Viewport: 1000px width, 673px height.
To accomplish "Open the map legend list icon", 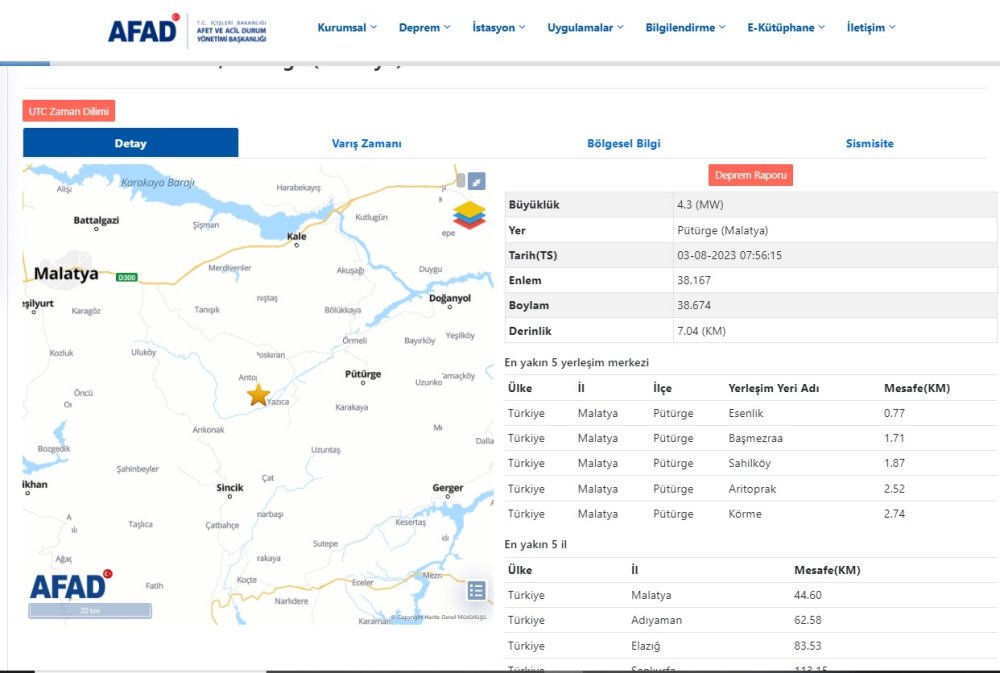I will (x=477, y=590).
